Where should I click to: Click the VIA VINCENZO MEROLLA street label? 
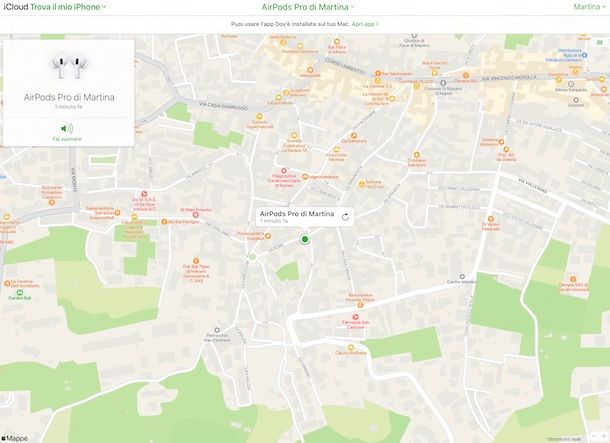tap(509, 78)
